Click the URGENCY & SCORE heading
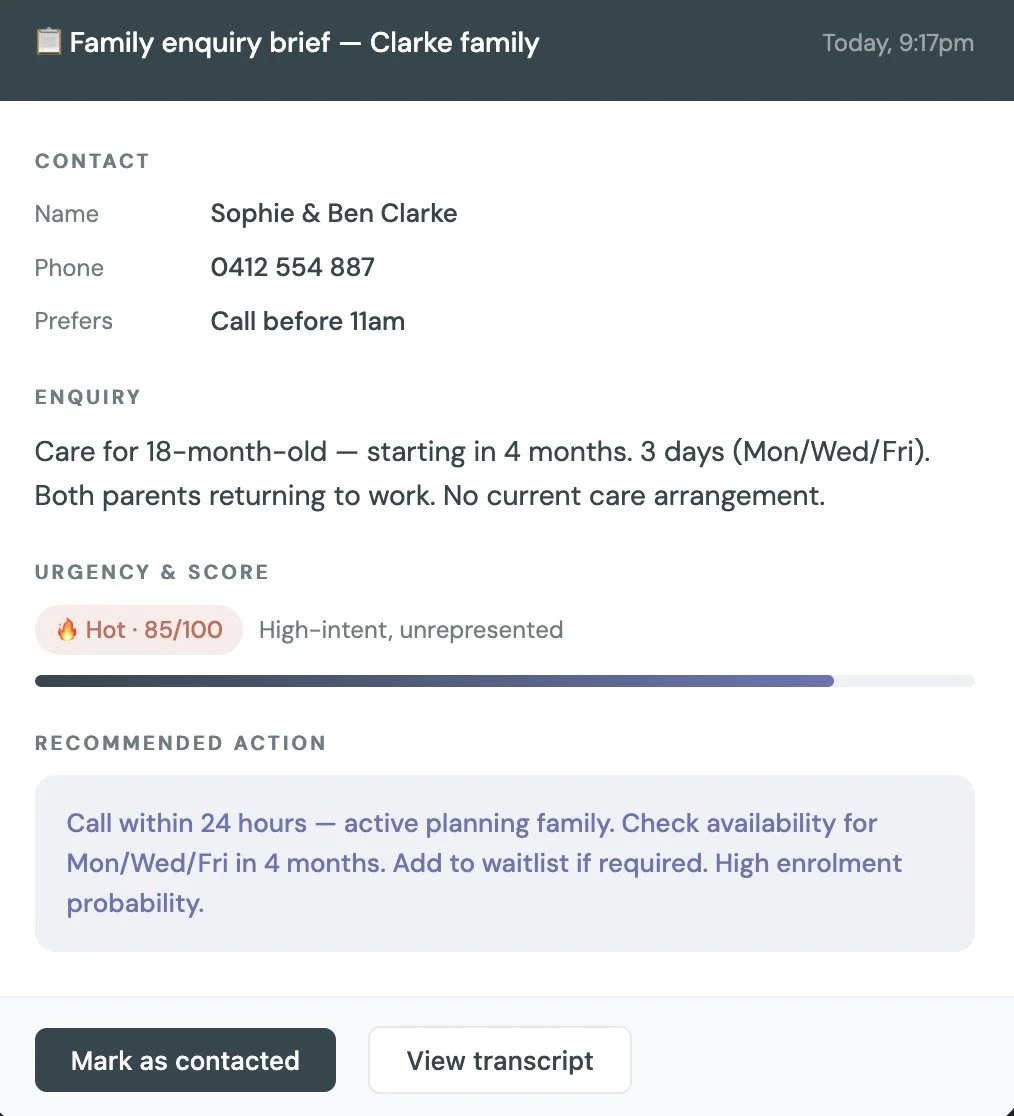Screen dimensions: 1014x1116 152,572
